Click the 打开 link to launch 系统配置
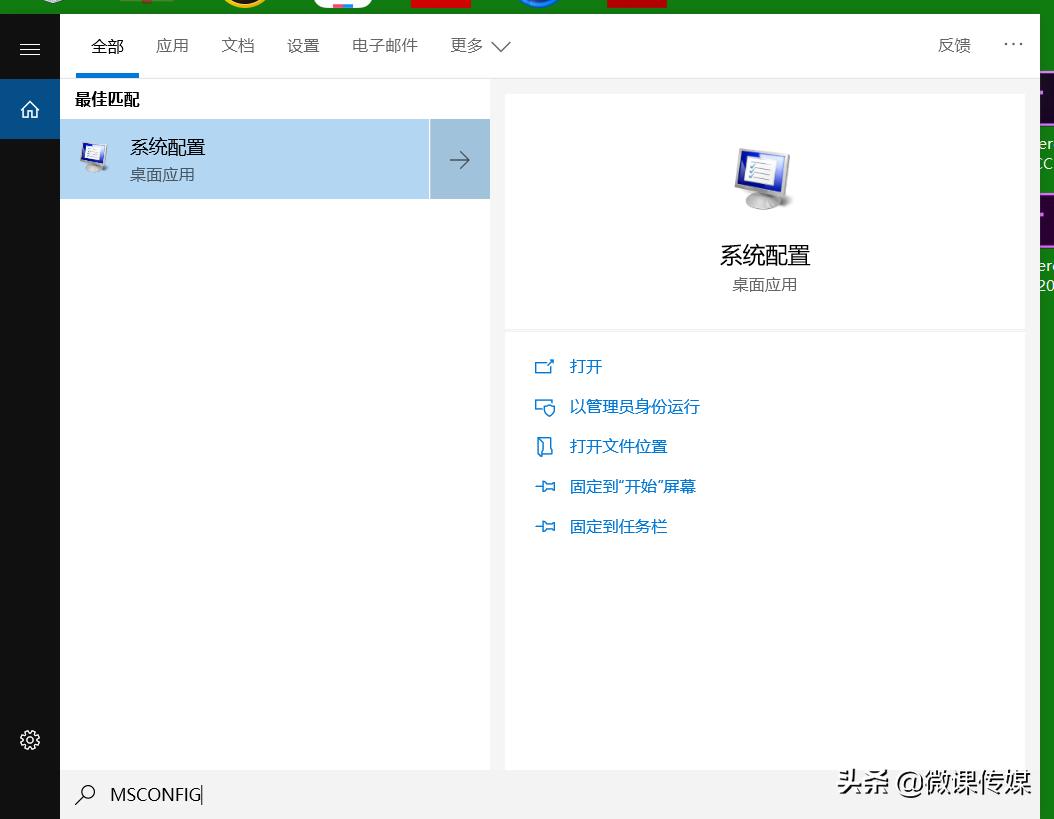Image resolution: width=1054 pixels, height=819 pixels. tap(586, 366)
